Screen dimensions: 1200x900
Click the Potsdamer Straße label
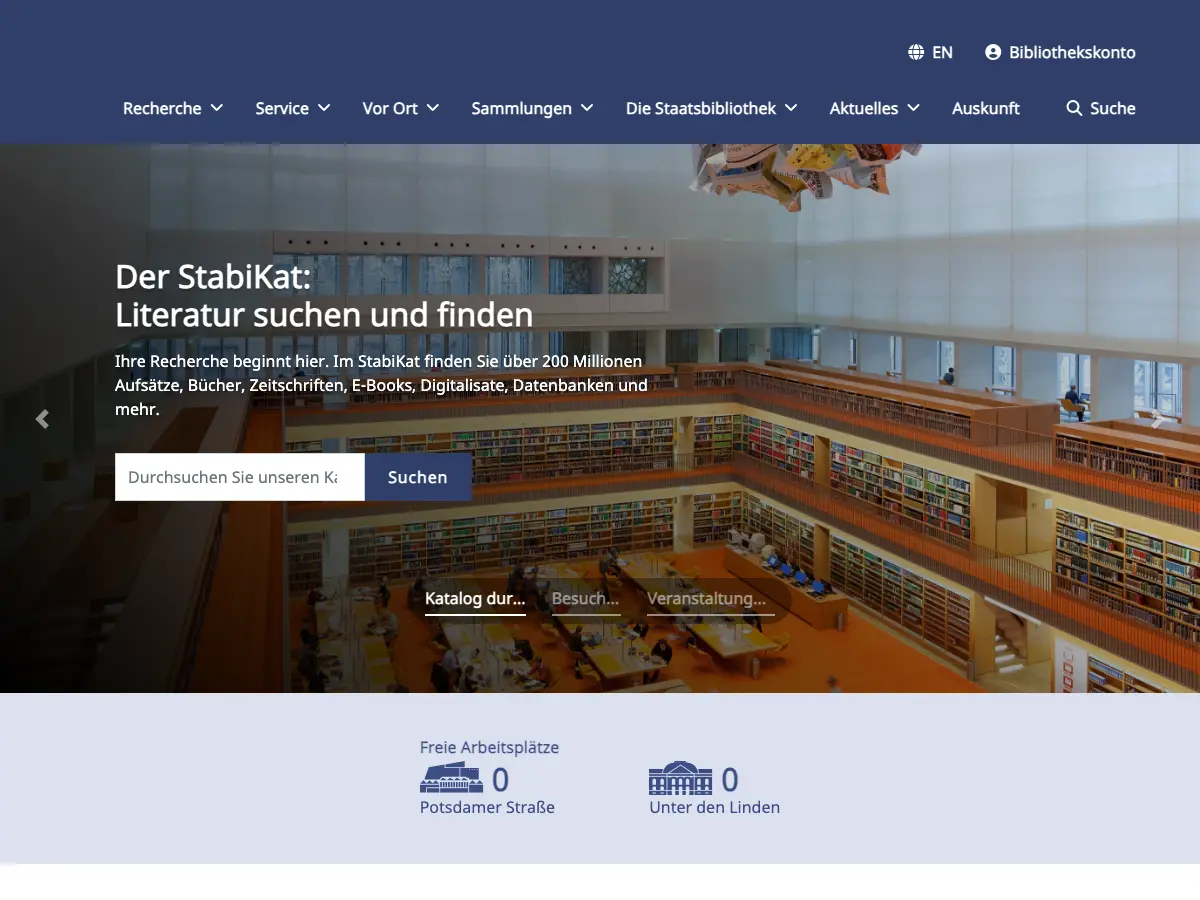487,807
